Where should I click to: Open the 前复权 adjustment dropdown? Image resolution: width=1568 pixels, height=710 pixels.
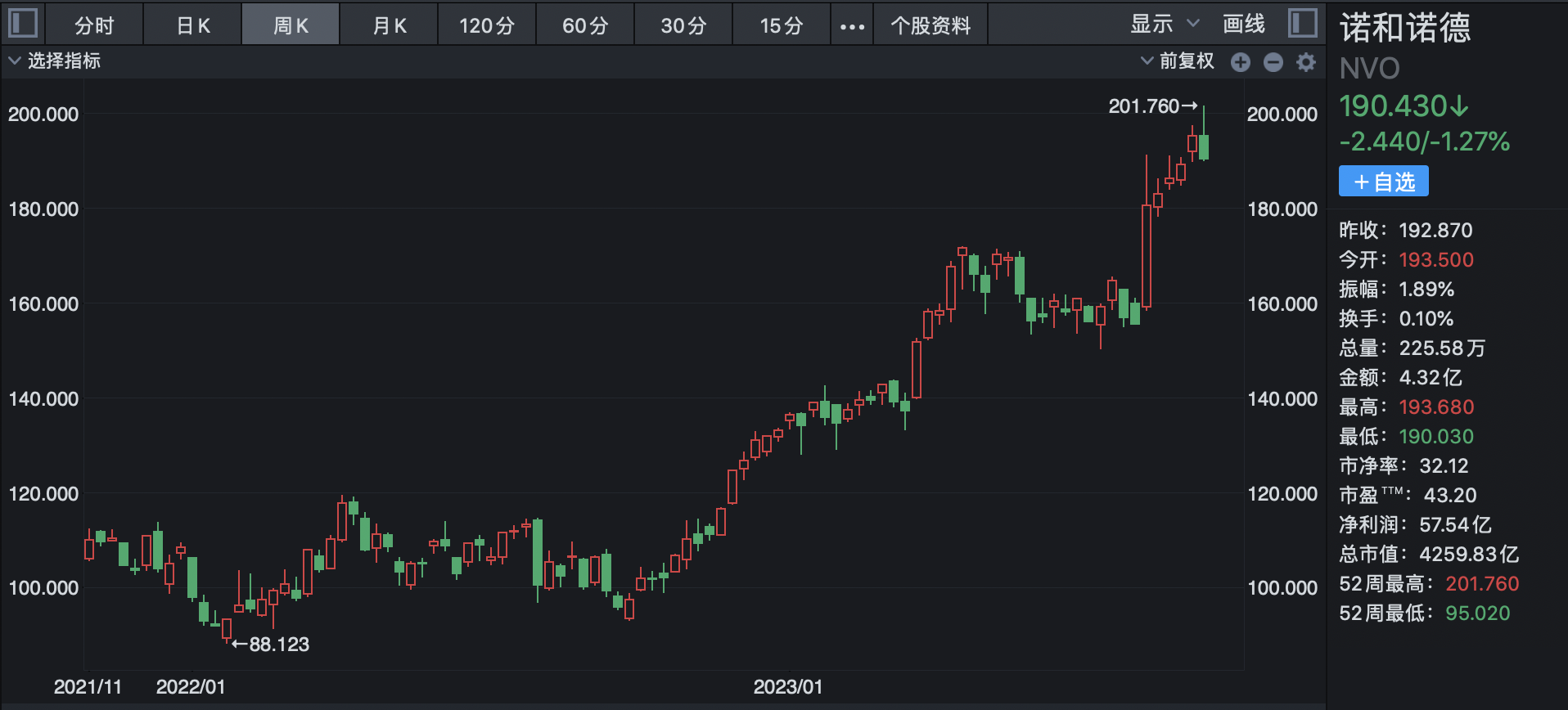(1178, 61)
